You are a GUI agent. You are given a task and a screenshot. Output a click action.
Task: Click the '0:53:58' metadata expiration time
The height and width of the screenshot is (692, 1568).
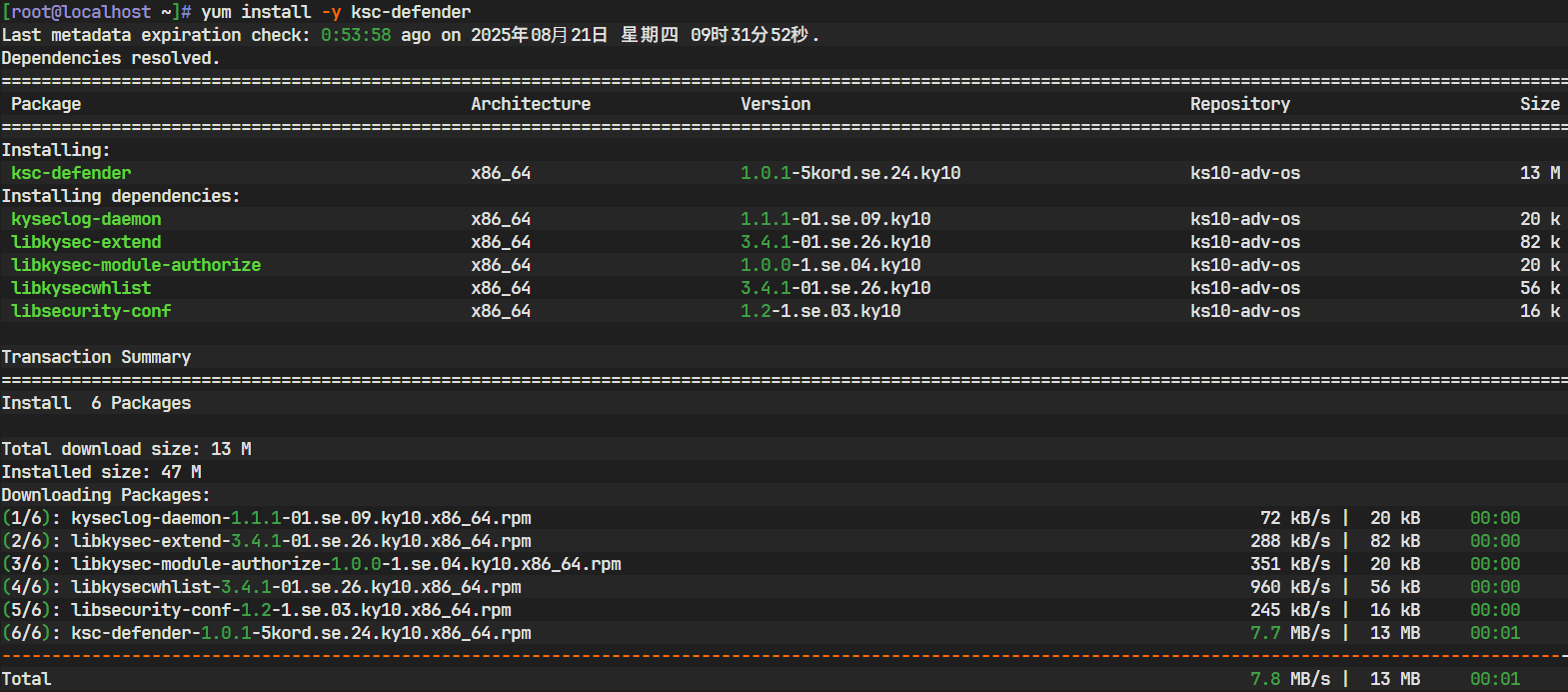click(x=356, y=35)
